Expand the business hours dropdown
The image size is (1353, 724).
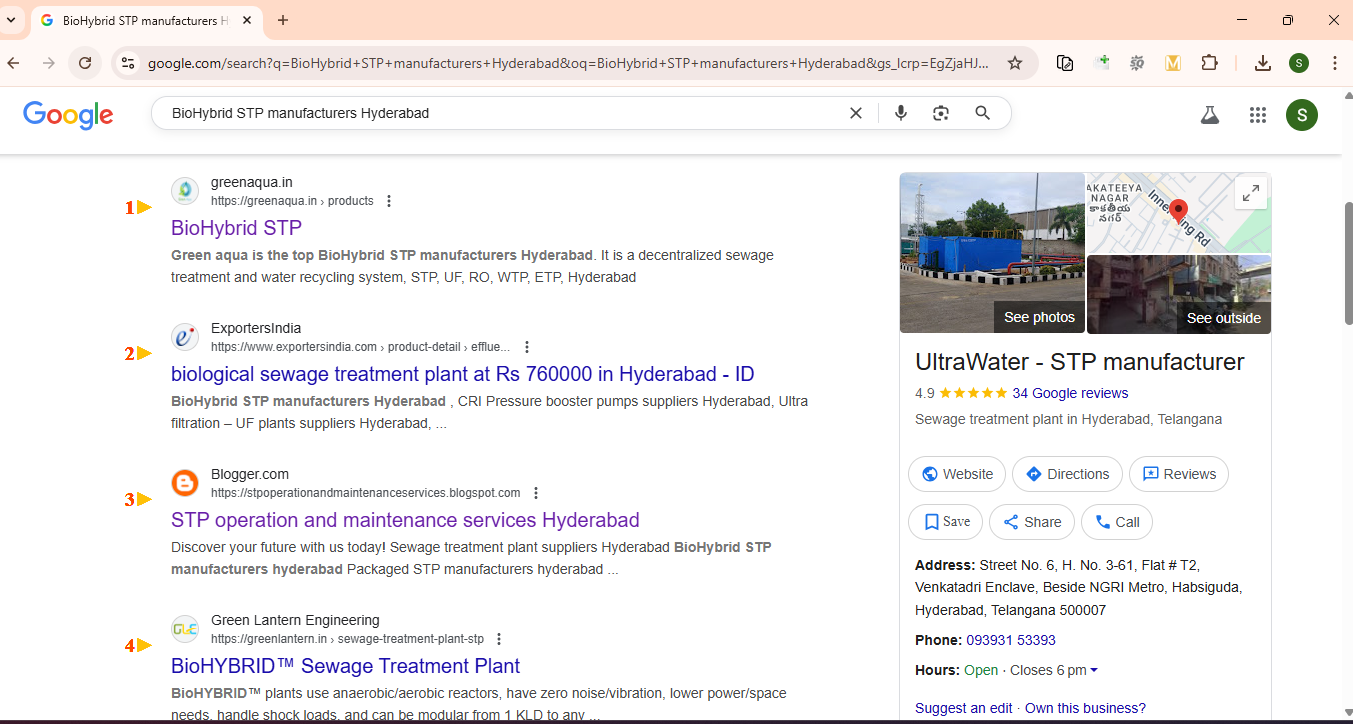tap(1094, 670)
